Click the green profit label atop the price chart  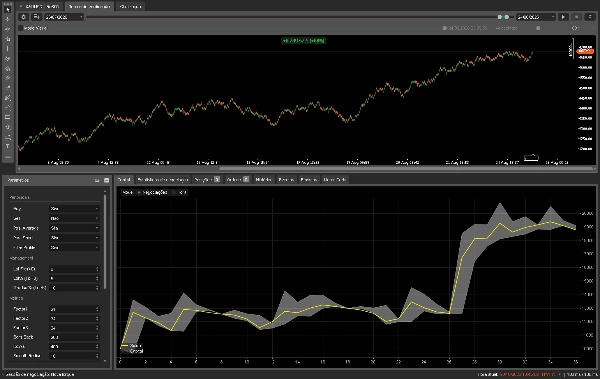click(x=303, y=41)
